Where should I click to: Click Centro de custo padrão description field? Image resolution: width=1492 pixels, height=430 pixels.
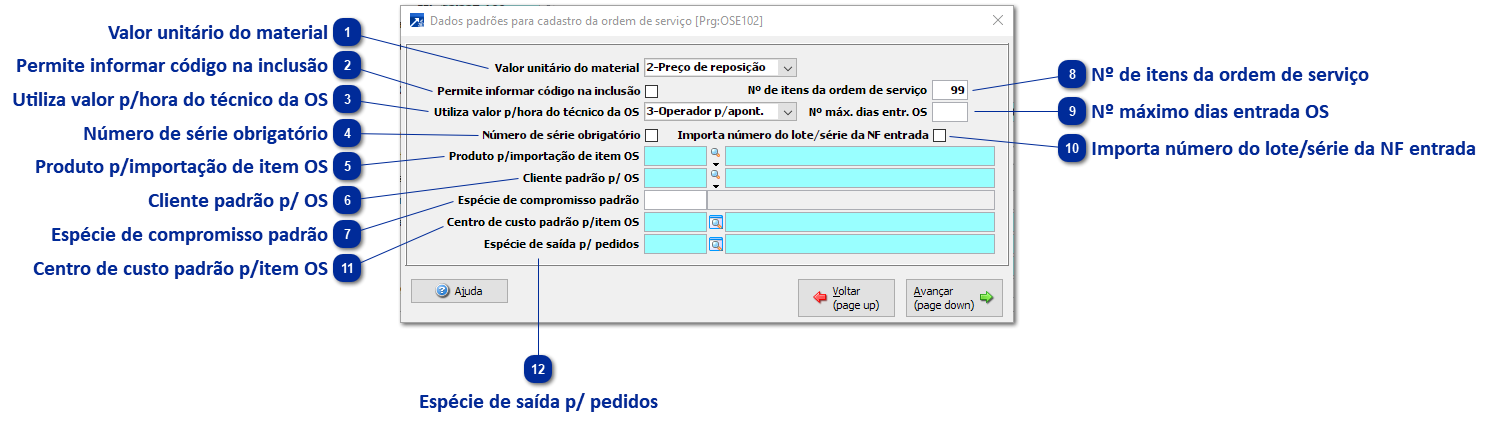[860, 222]
